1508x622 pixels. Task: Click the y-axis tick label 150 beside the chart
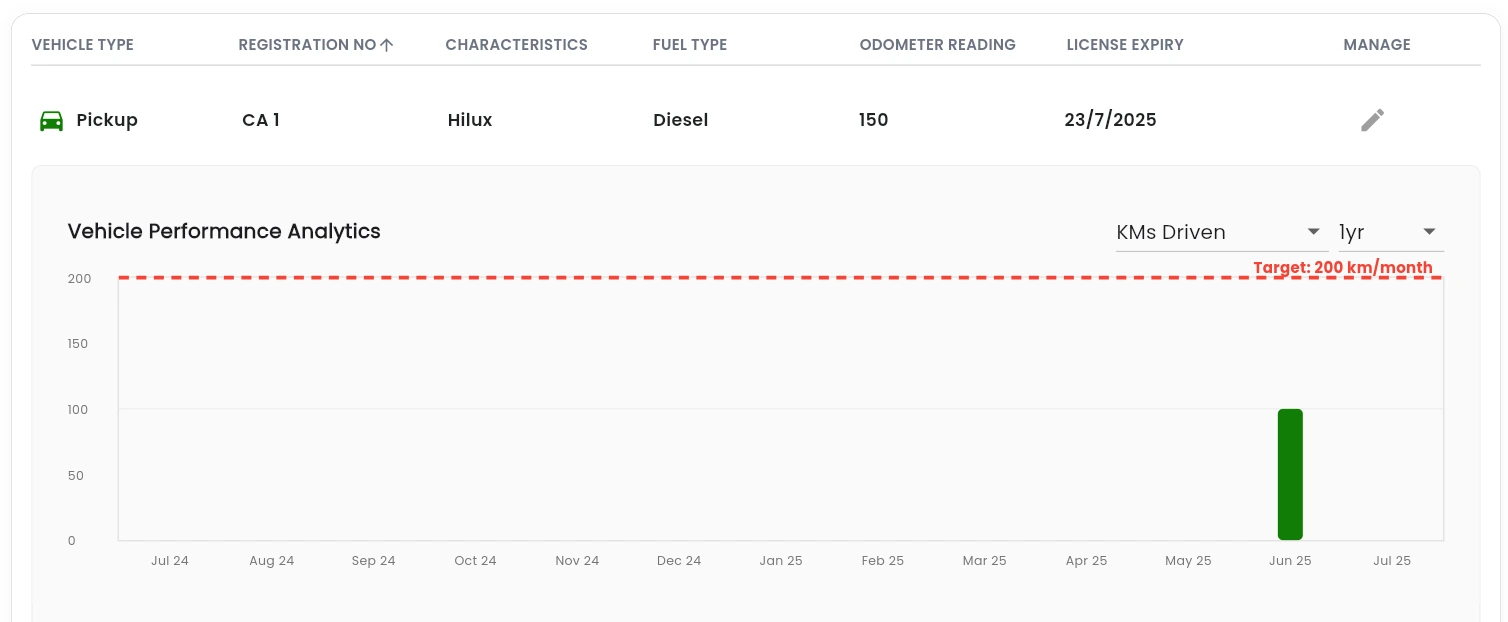78,344
